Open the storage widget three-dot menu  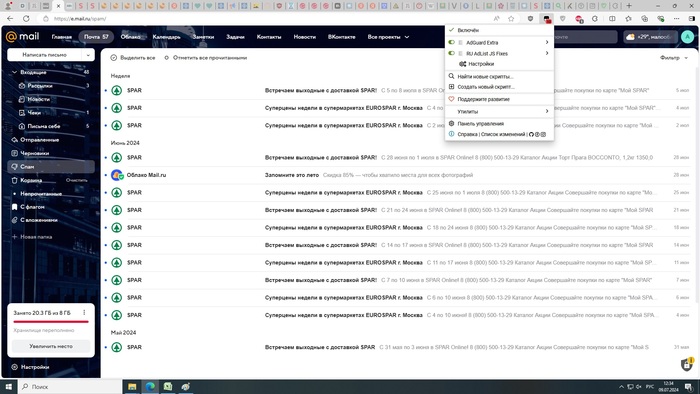click(x=84, y=313)
